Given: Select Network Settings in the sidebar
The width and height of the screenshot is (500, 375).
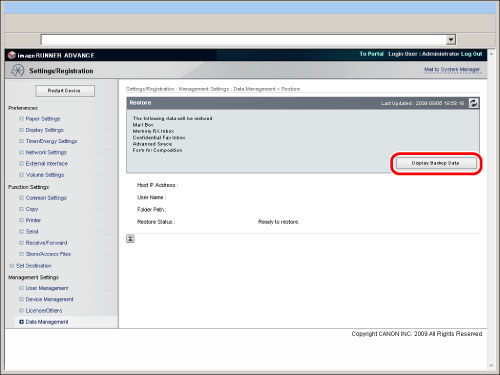Looking at the screenshot, I should click(46, 152).
